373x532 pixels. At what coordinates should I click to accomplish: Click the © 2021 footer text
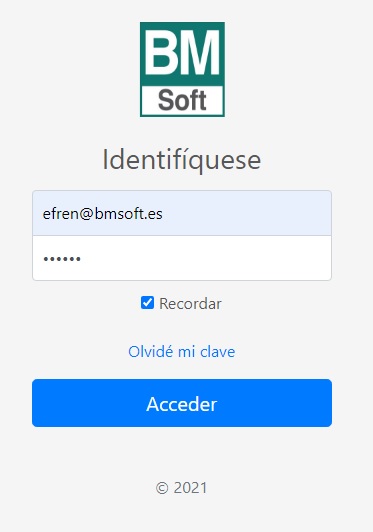coord(182,488)
